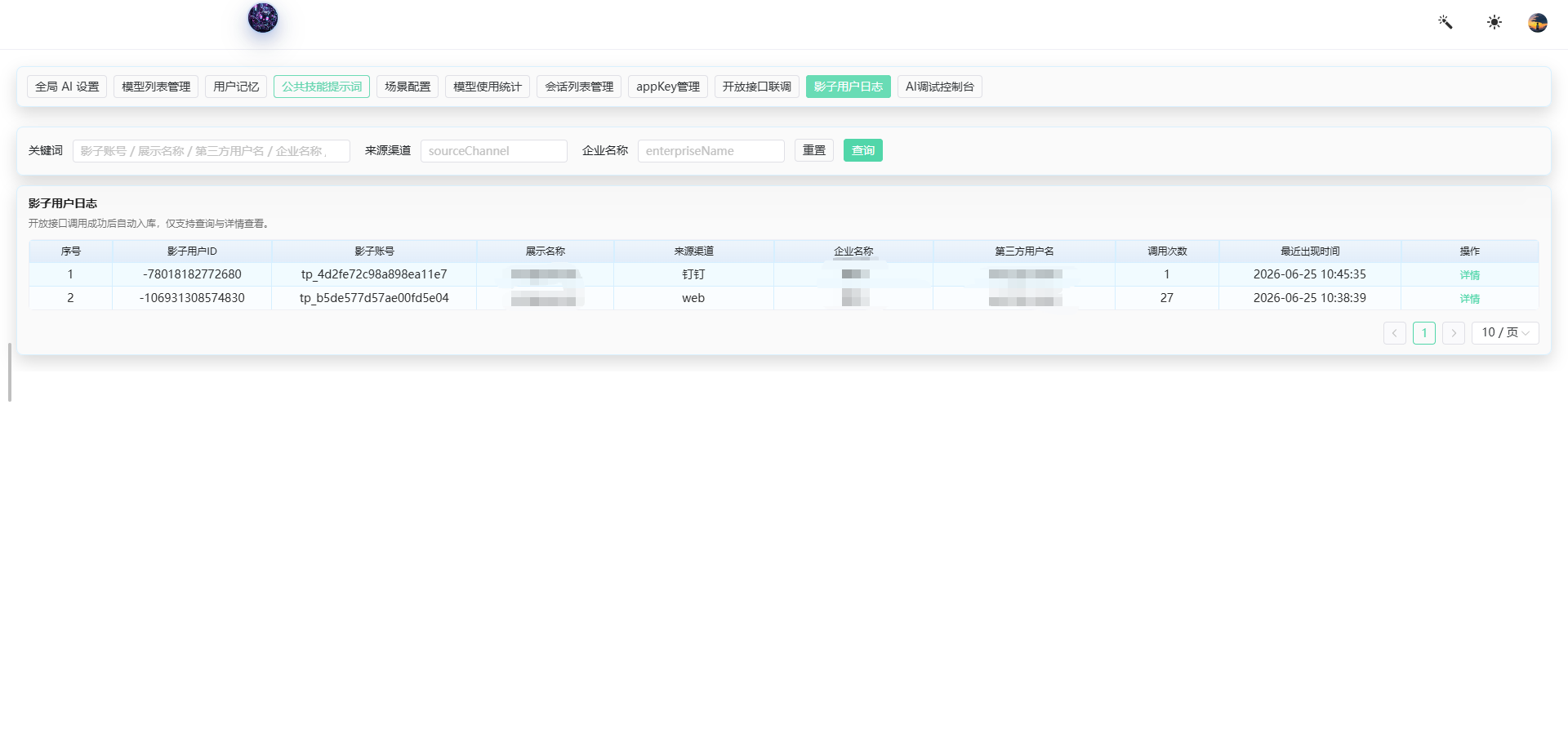Viewport: 1568px width, 743px height.
Task: Open the user avatar menu
Action: click(1538, 22)
